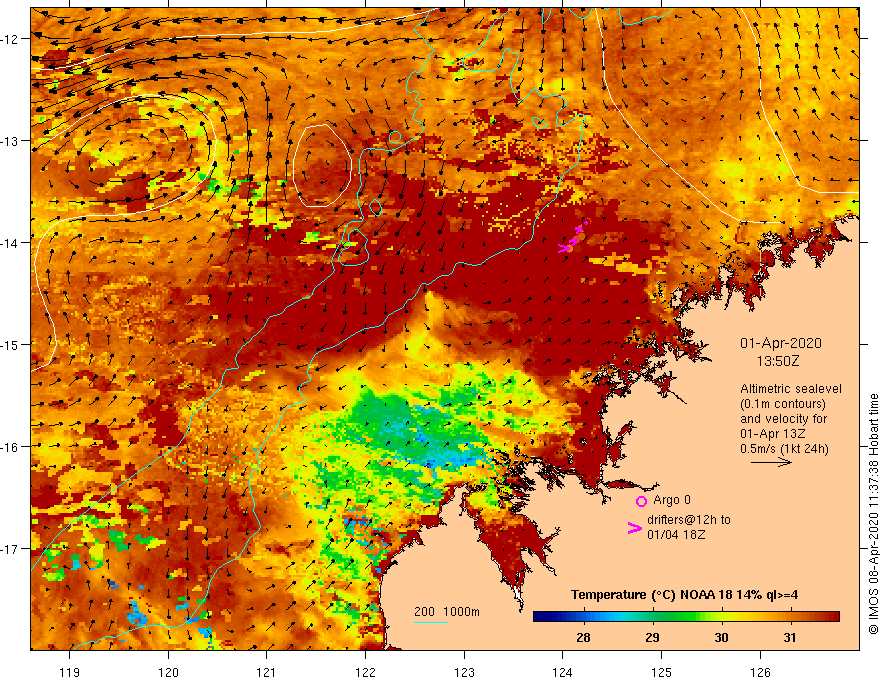Click the "13:50Z" time text
This screenshot has width=880, height=680.
[x=778, y=361]
